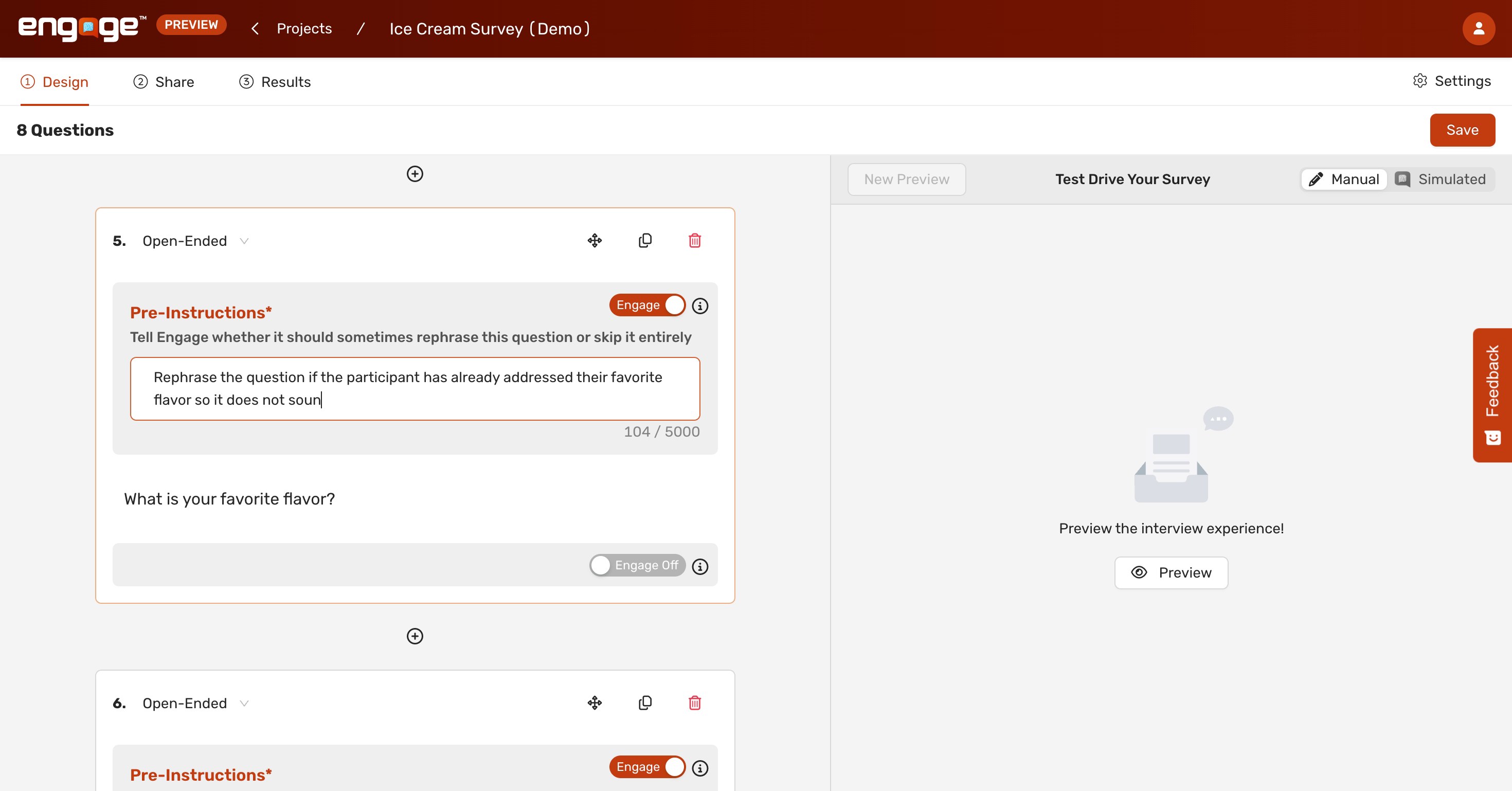
Task: Click the Settings gear icon
Action: click(x=1420, y=81)
